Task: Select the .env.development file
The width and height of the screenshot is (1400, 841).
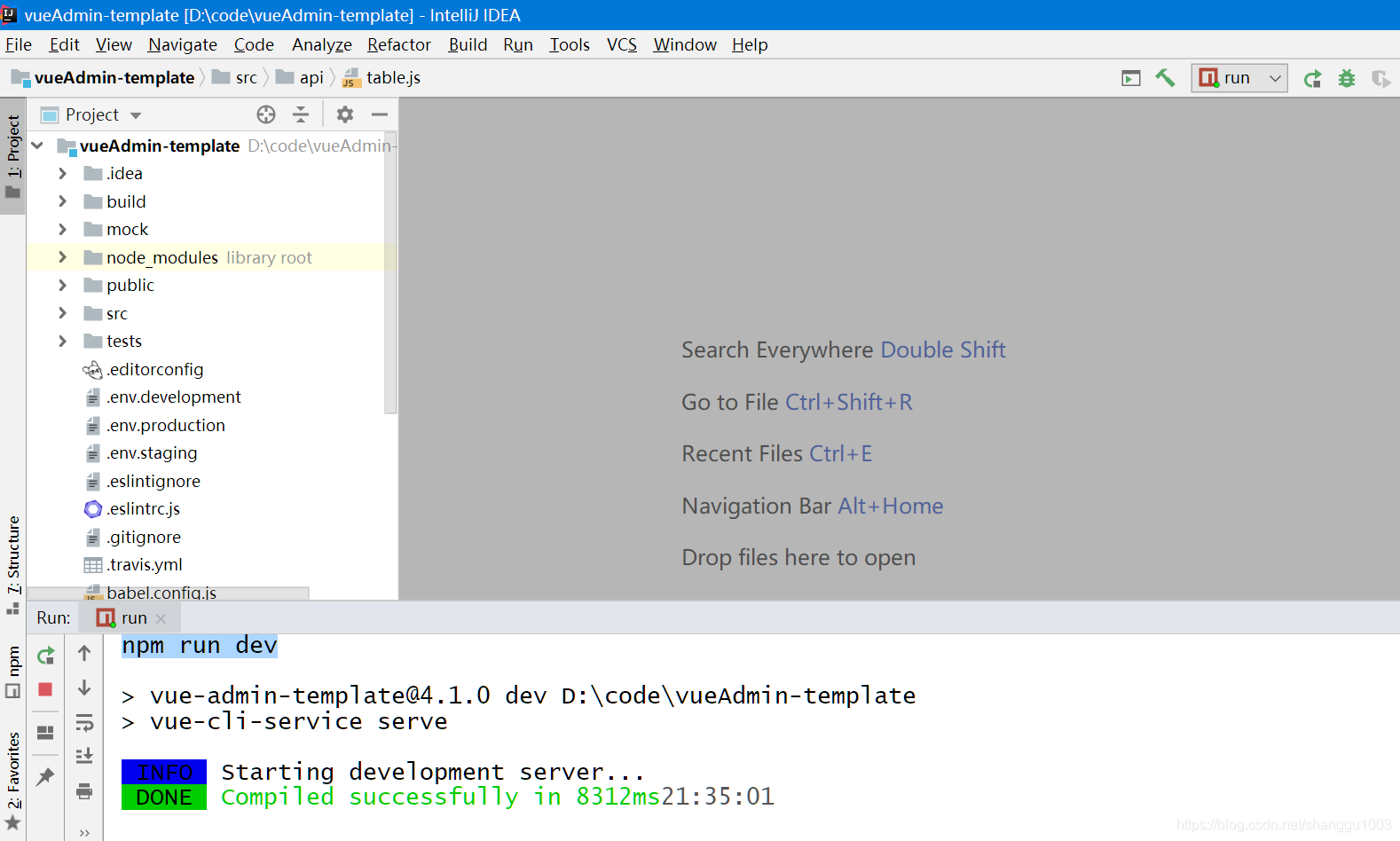Action: point(163,397)
